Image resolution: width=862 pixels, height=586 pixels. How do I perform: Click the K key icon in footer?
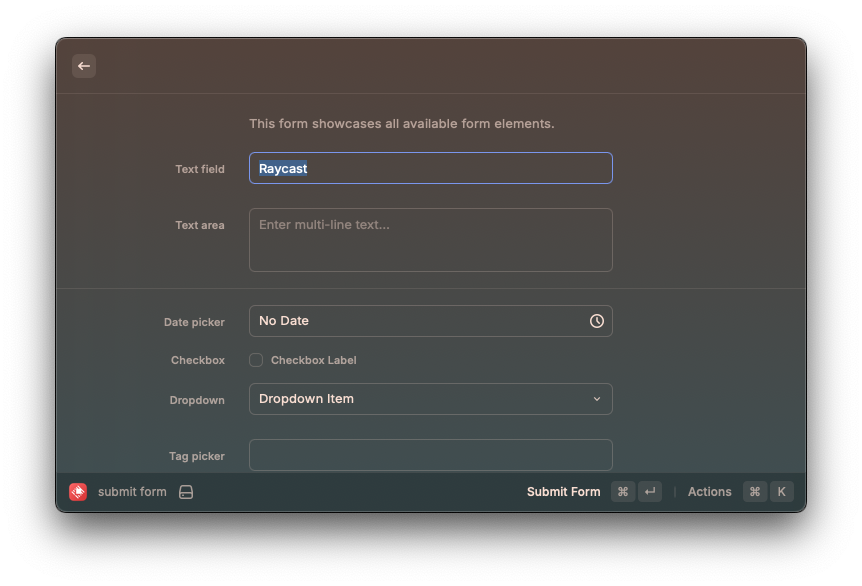[781, 492]
